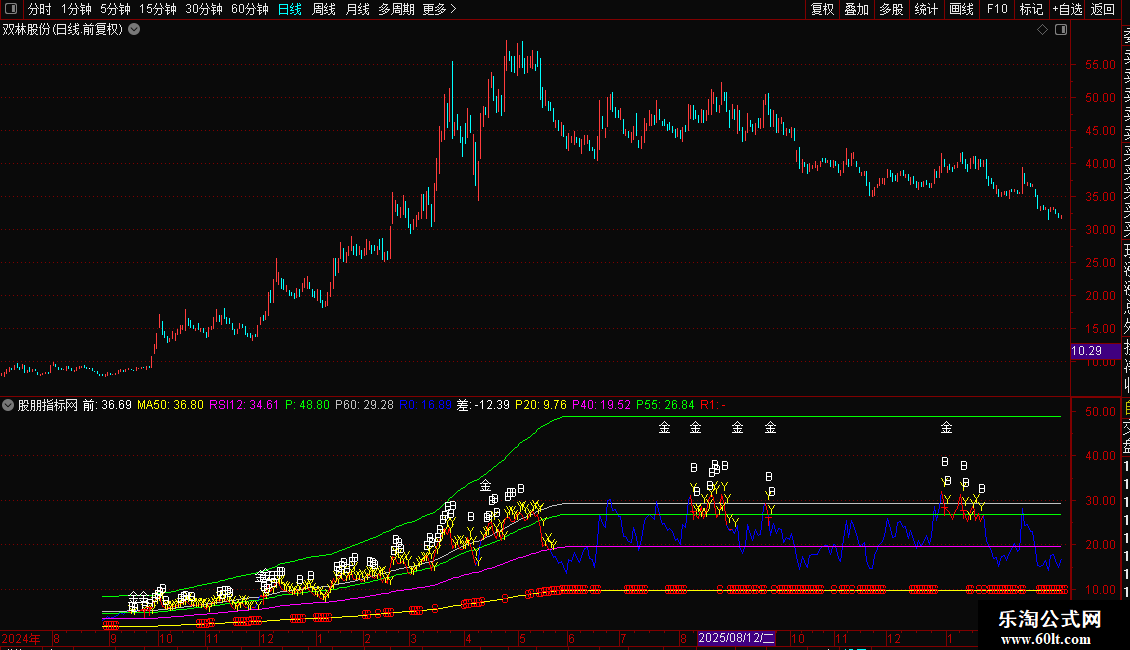Click the MA50: 36.80 indicator value
1130x650 pixels.
coord(170,405)
